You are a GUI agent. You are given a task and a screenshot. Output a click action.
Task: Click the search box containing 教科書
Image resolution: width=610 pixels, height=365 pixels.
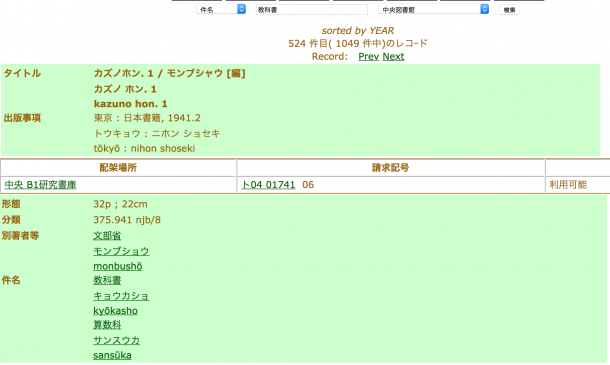[312, 10]
